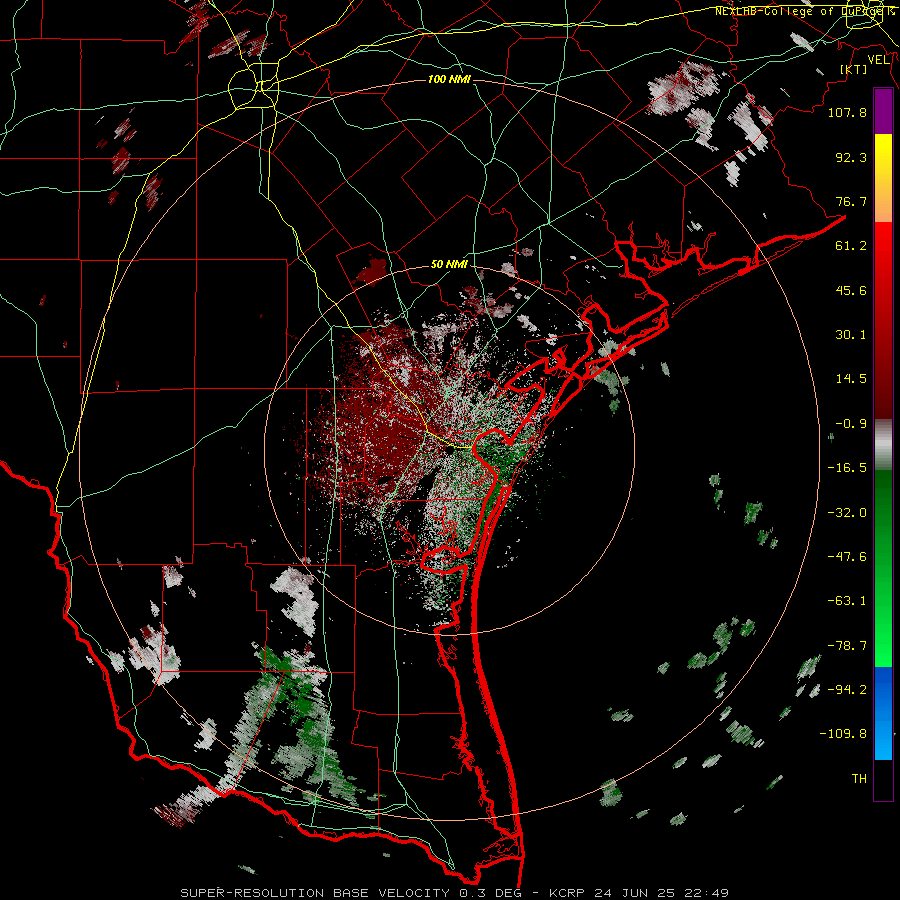The height and width of the screenshot is (900, 900).
Task: Select the -78.7 velocity scale value
Action: (847, 646)
